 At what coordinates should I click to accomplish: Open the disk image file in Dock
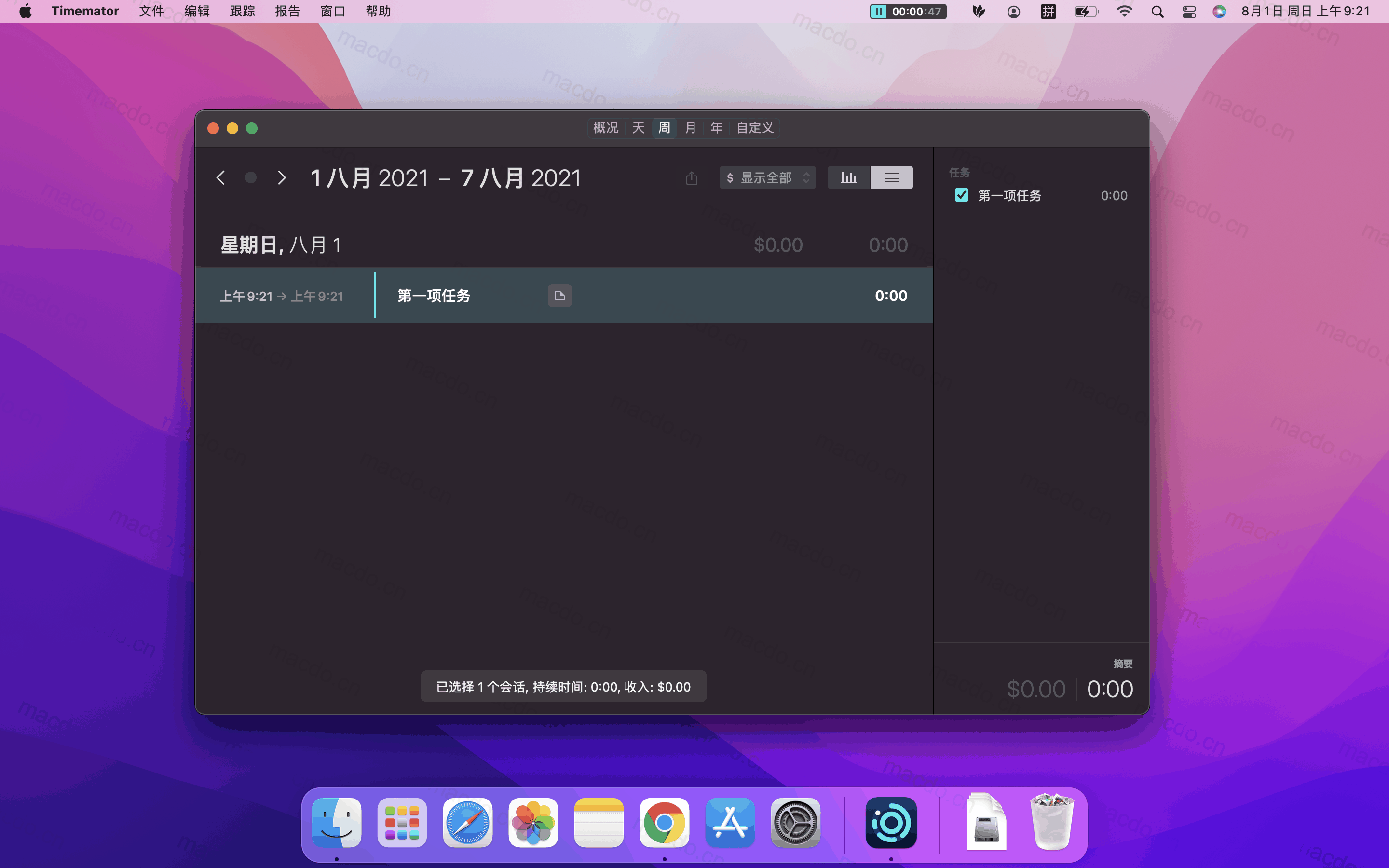(986, 821)
